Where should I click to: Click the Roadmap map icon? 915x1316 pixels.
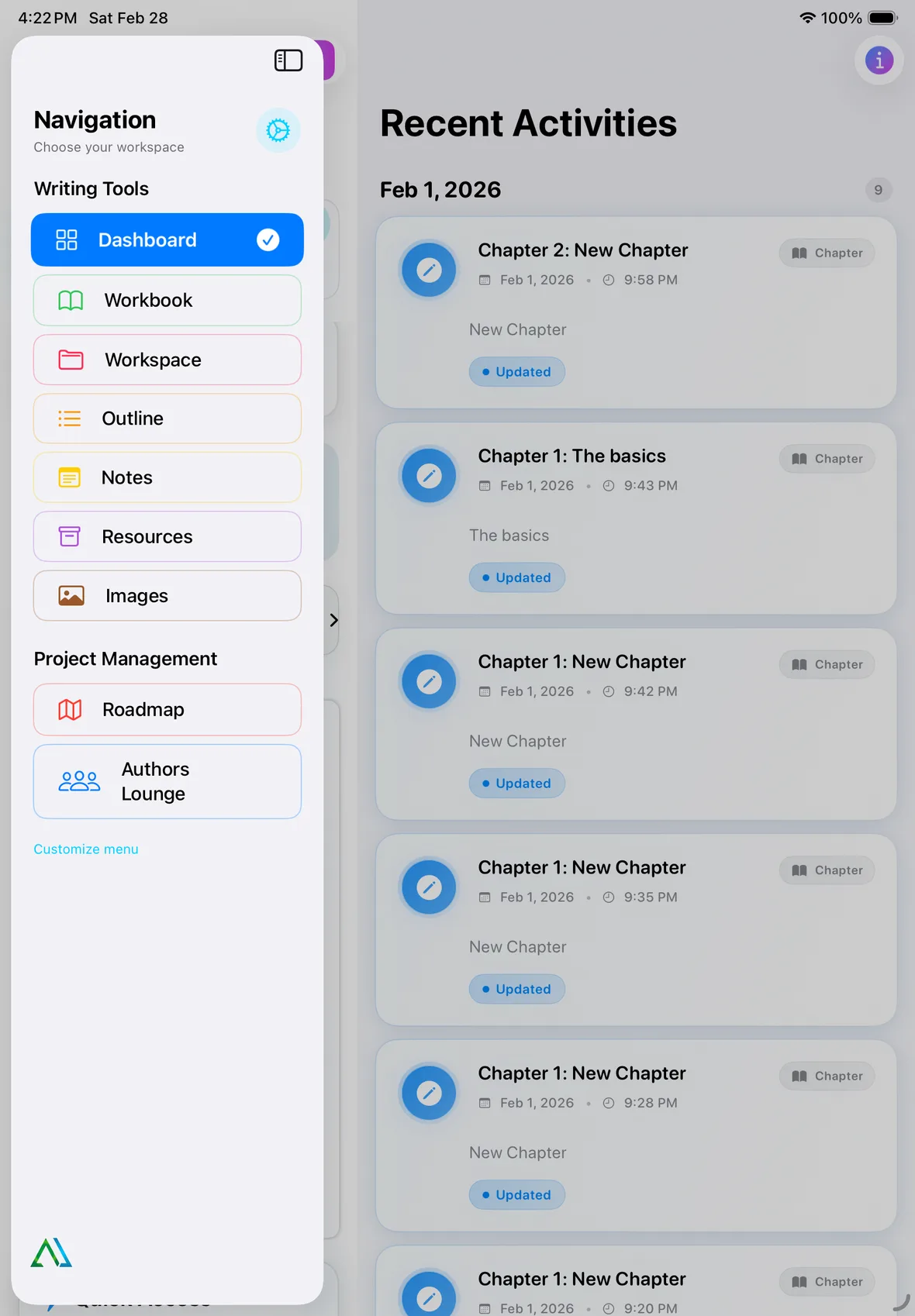[x=70, y=709]
